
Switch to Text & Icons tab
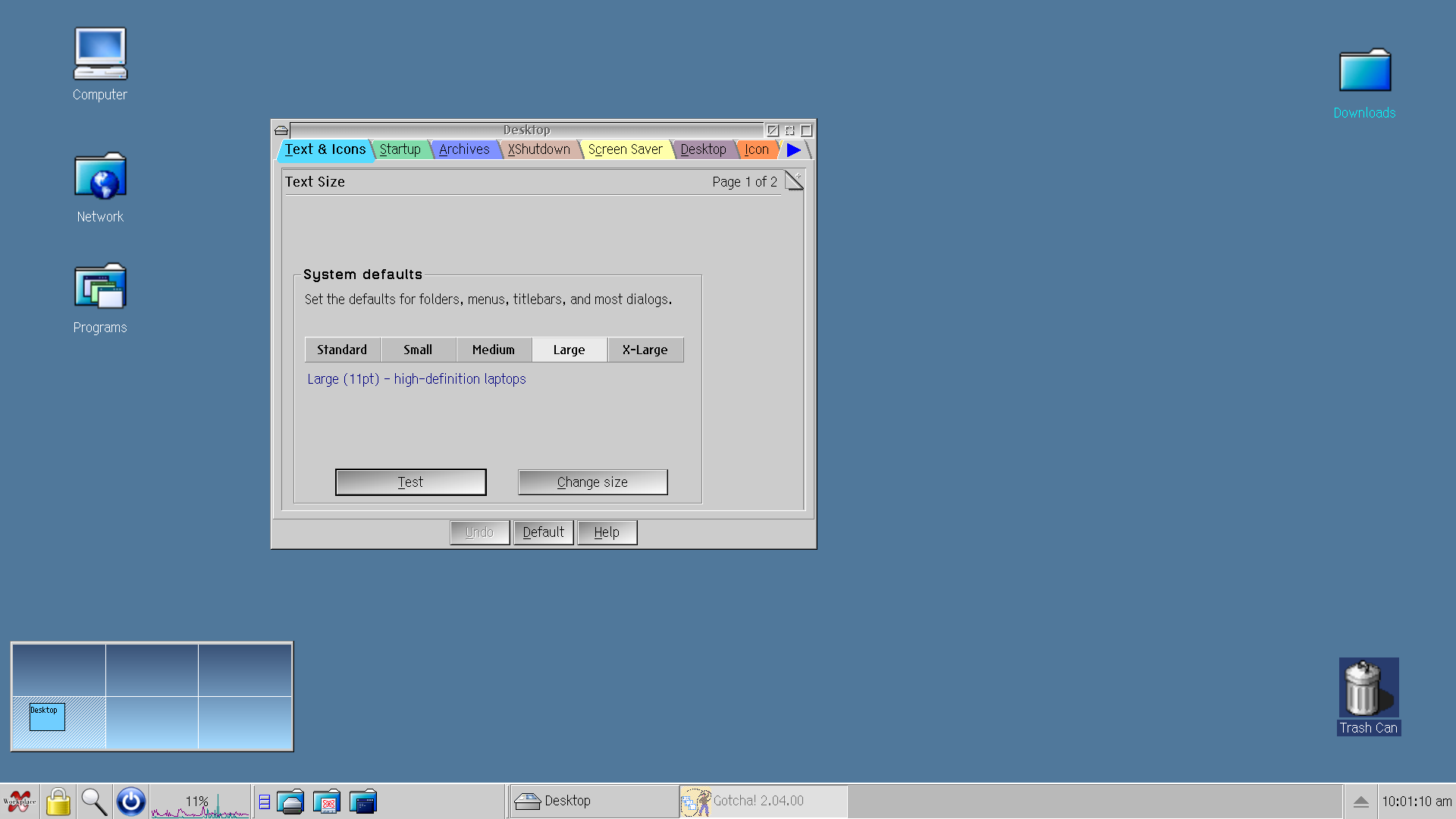click(x=325, y=149)
